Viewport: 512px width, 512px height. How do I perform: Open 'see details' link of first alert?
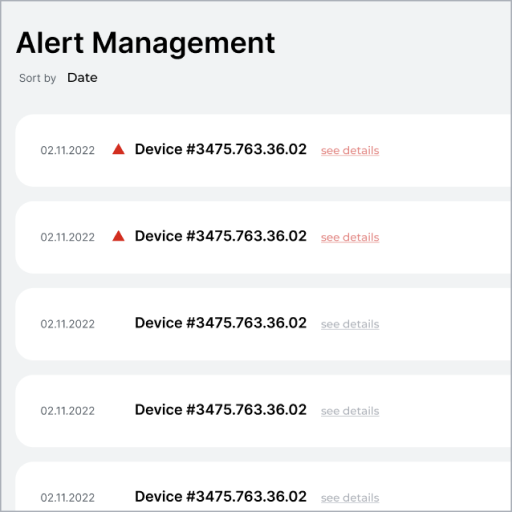pos(350,150)
